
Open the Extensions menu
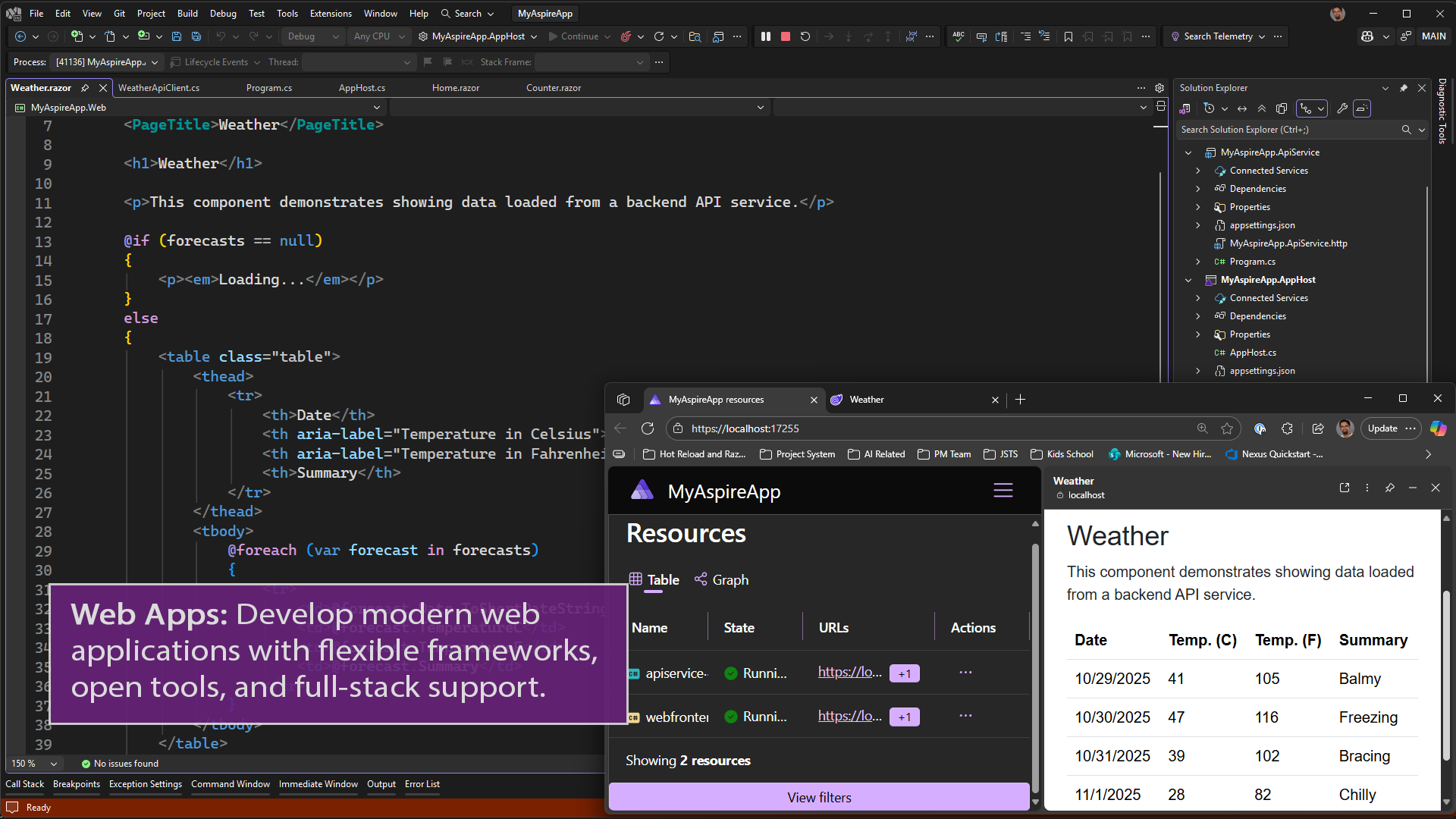pos(331,13)
